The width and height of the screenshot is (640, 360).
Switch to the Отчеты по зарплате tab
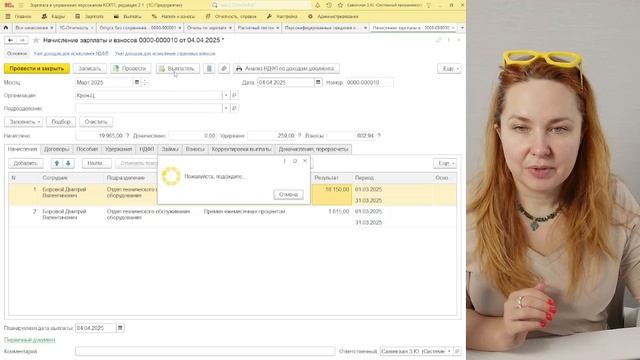point(207,28)
